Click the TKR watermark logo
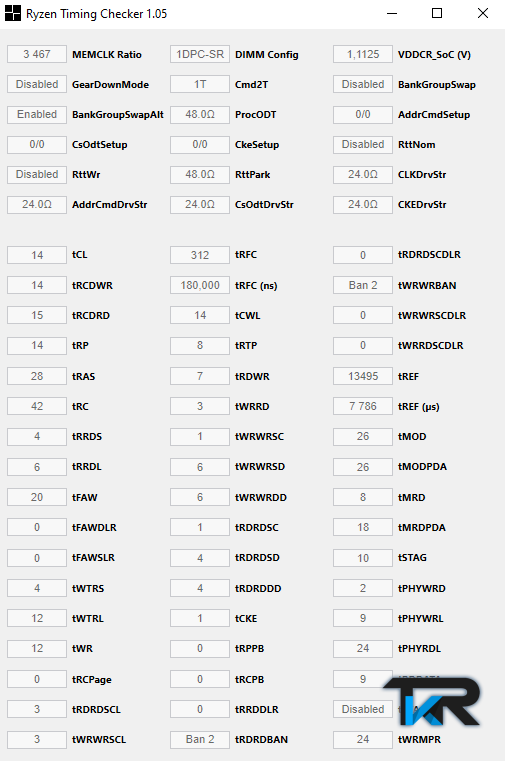The width and height of the screenshot is (505, 761). point(431,702)
